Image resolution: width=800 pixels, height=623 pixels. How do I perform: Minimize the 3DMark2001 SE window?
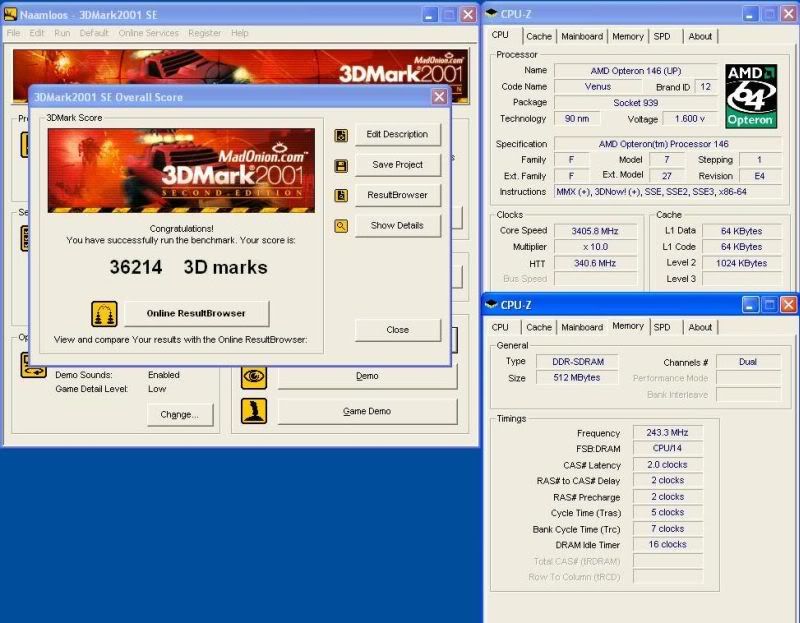pyautogui.click(x=430, y=14)
